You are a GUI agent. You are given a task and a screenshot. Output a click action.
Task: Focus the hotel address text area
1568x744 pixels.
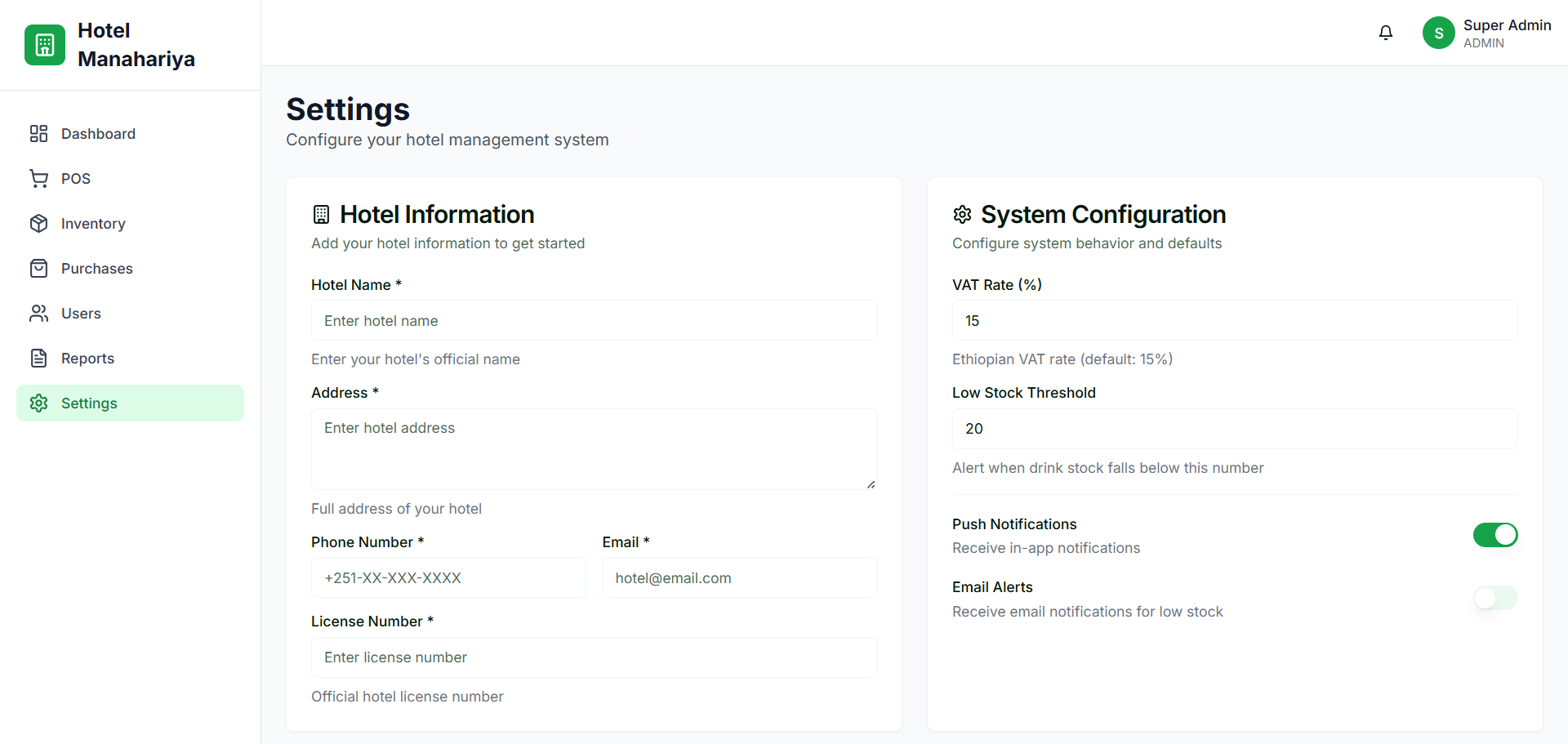(594, 449)
